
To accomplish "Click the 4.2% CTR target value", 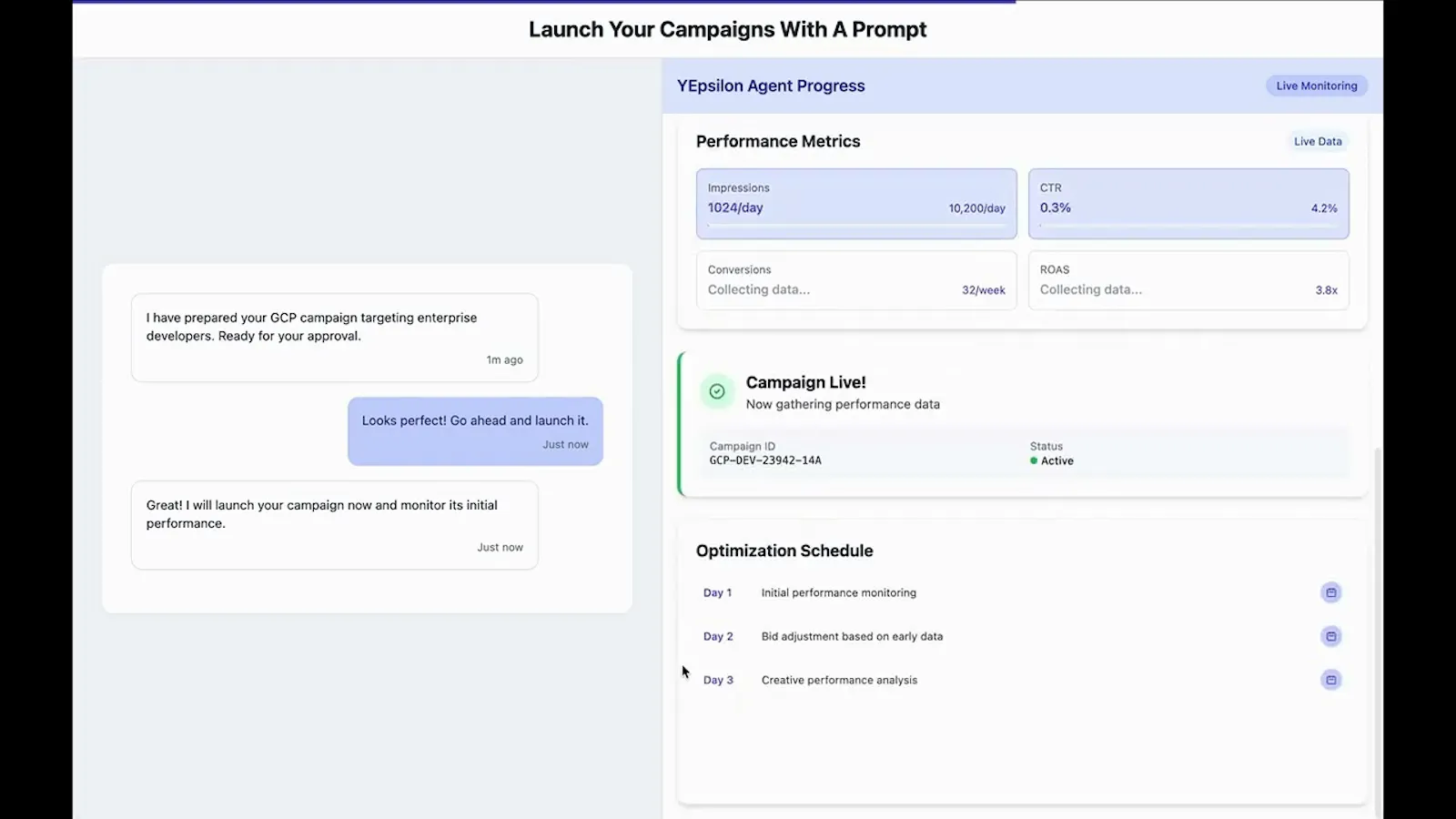I will pyautogui.click(x=1324, y=208).
